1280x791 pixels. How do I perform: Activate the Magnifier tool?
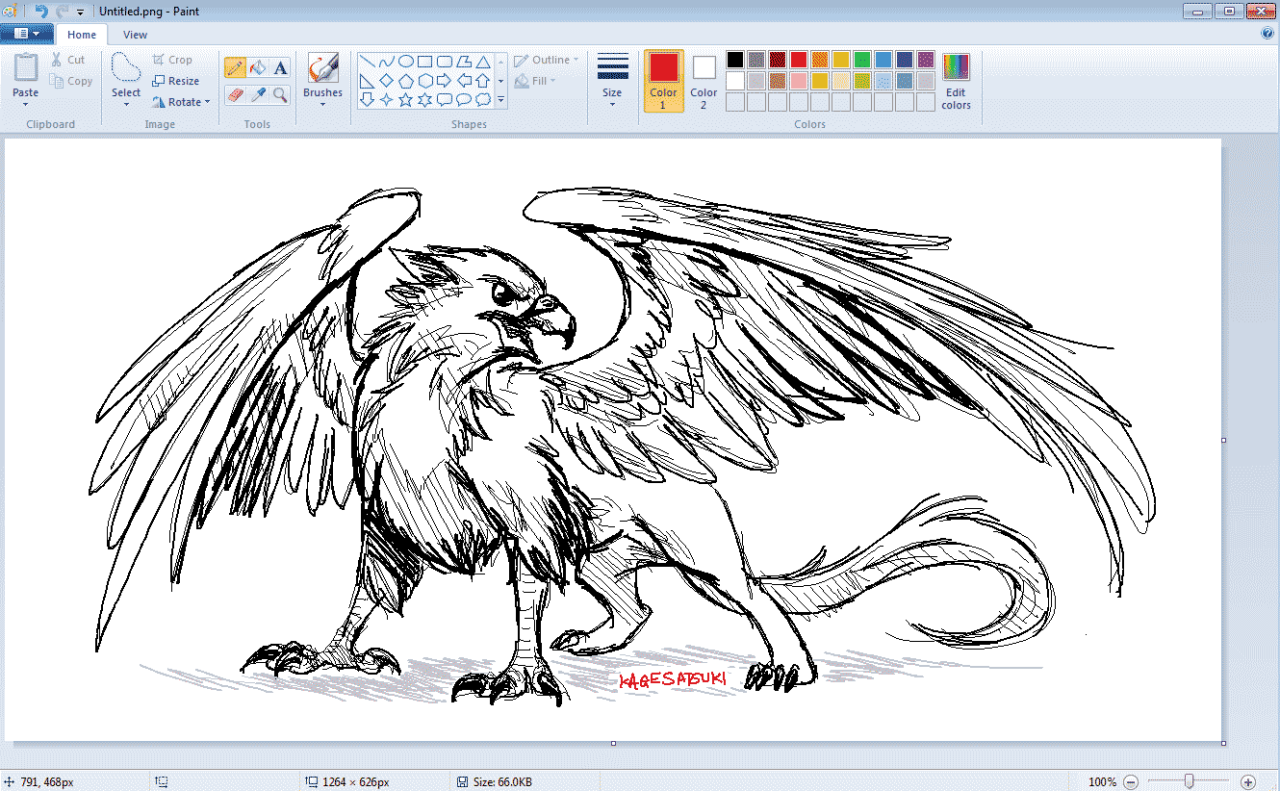[x=280, y=95]
